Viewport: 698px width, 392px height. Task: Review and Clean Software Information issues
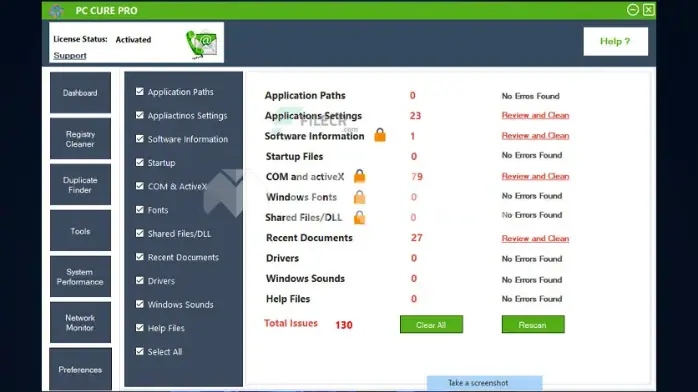(535, 136)
